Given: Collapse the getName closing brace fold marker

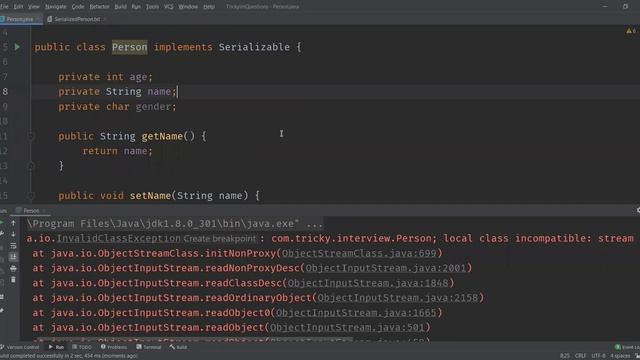Looking at the screenshot, I should click(x=31, y=166).
